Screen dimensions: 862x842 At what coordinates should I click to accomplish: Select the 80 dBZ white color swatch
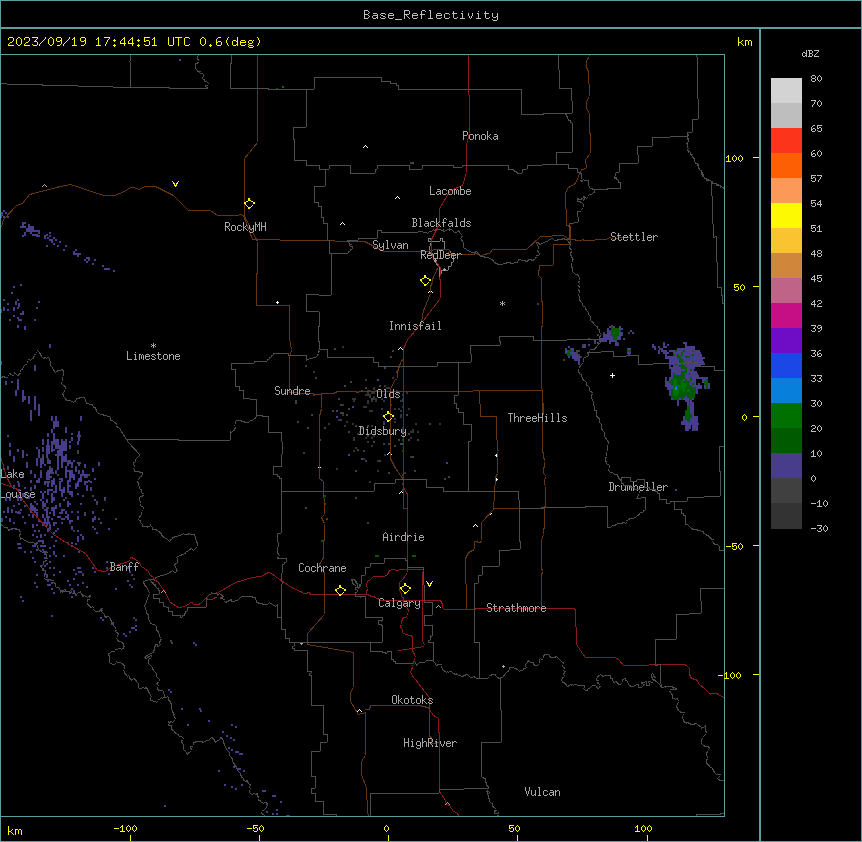pos(786,91)
